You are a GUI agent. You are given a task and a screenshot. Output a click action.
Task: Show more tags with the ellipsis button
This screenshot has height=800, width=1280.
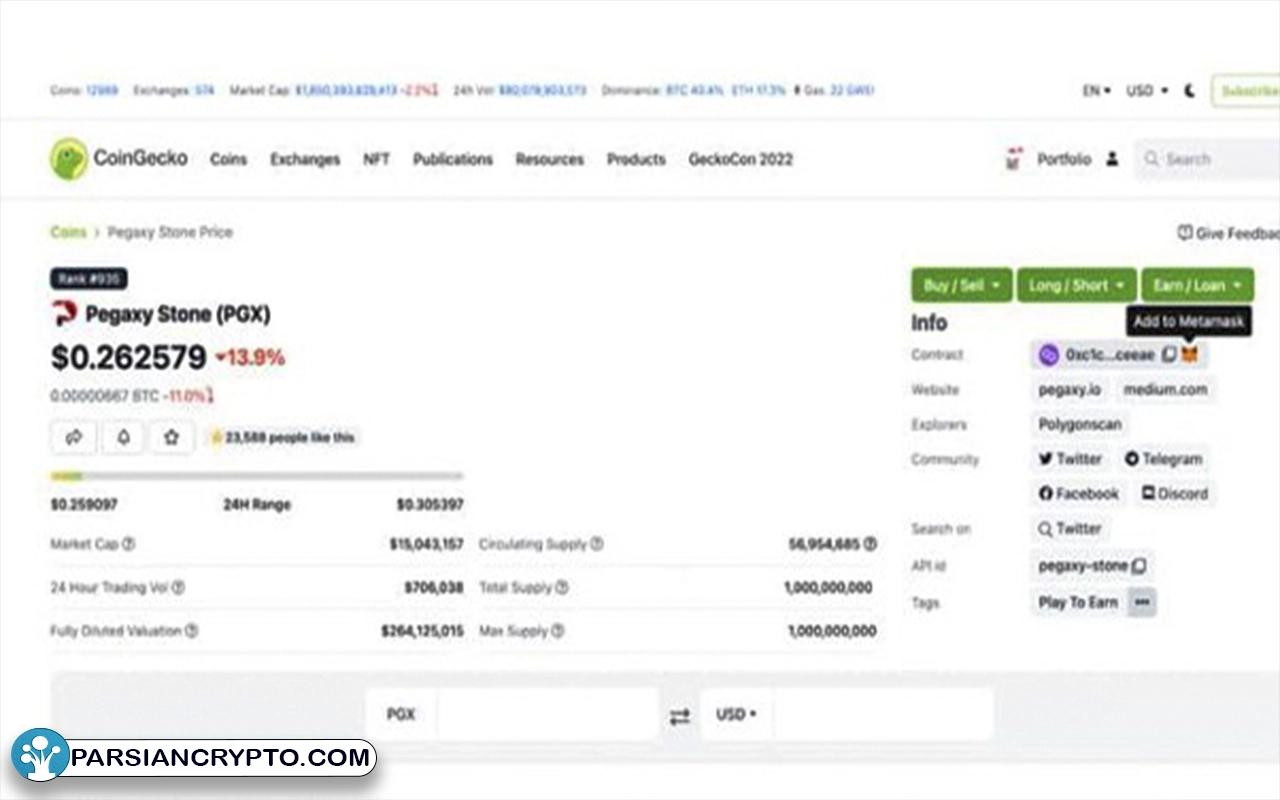(x=1142, y=602)
